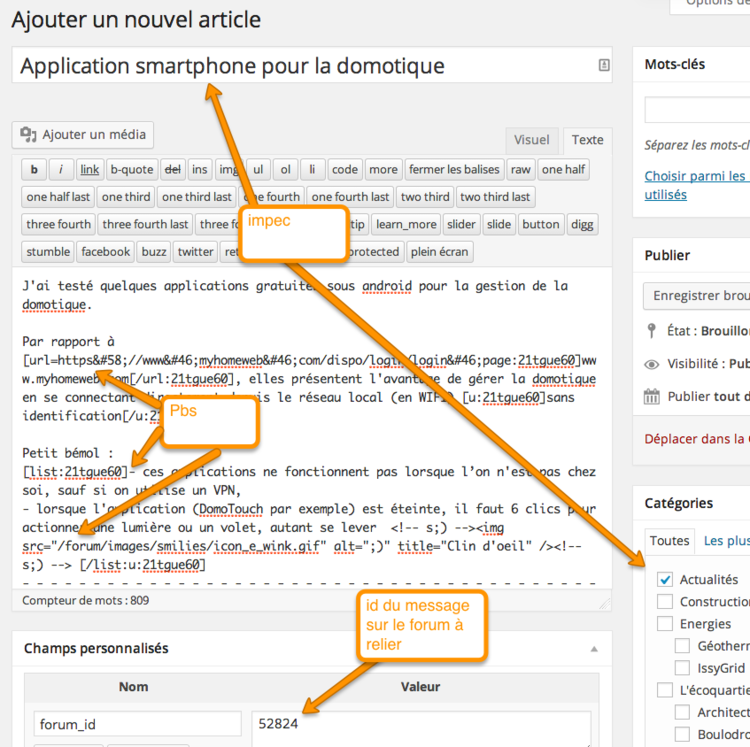
Task: Click the ul list button
Action: [258, 170]
